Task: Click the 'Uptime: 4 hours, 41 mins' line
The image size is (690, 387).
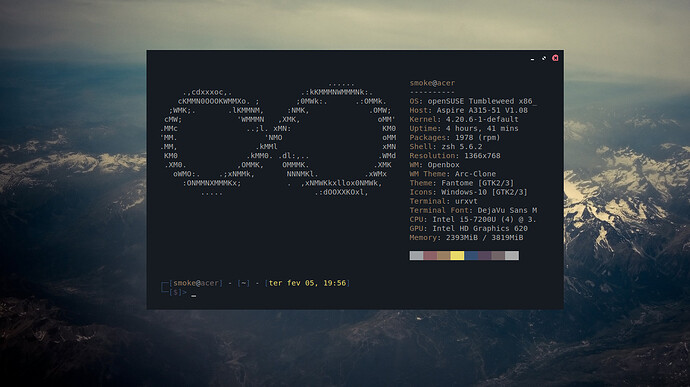Action: pyautogui.click(x=464, y=129)
